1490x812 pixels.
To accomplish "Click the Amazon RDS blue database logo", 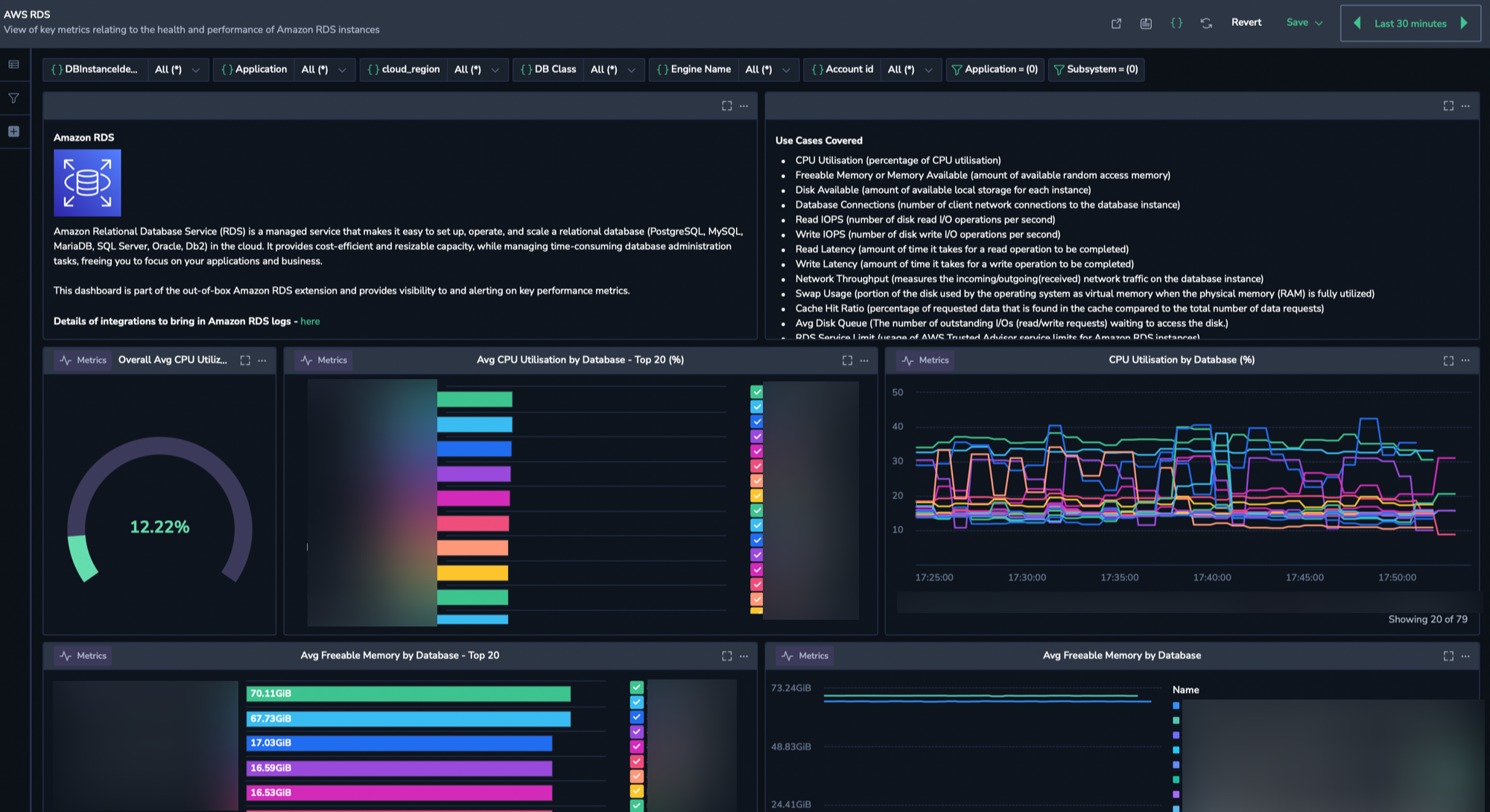I will pyautogui.click(x=87, y=183).
